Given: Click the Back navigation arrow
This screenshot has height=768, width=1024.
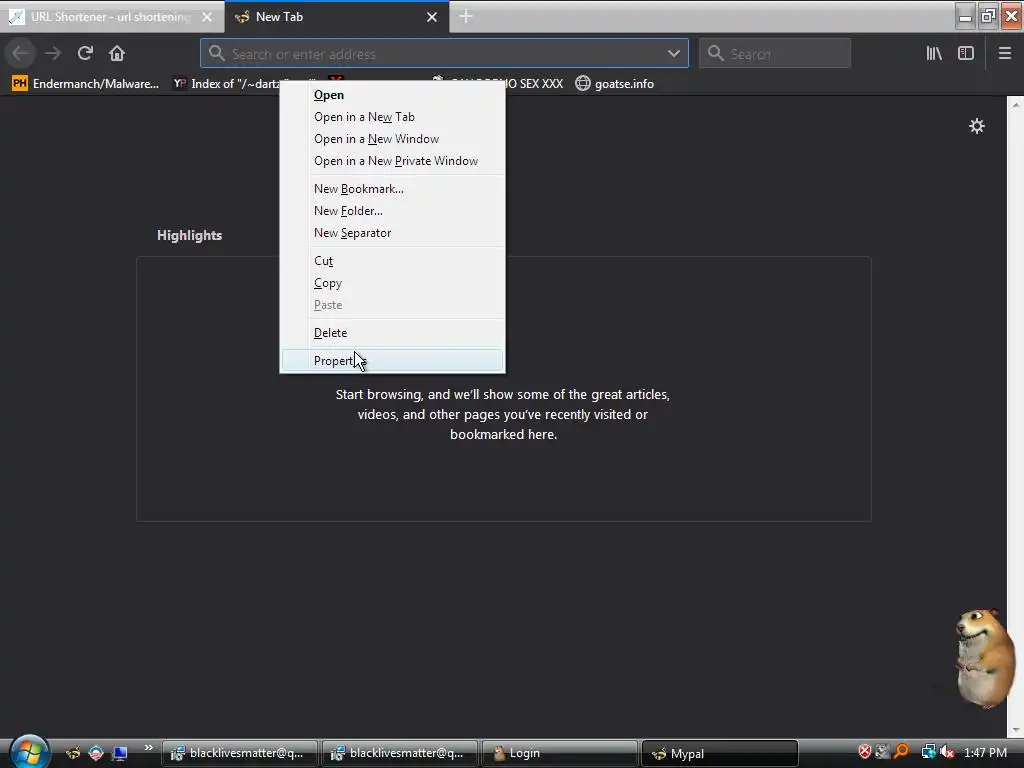Looking at the screenshot, I should coord(20,53).
